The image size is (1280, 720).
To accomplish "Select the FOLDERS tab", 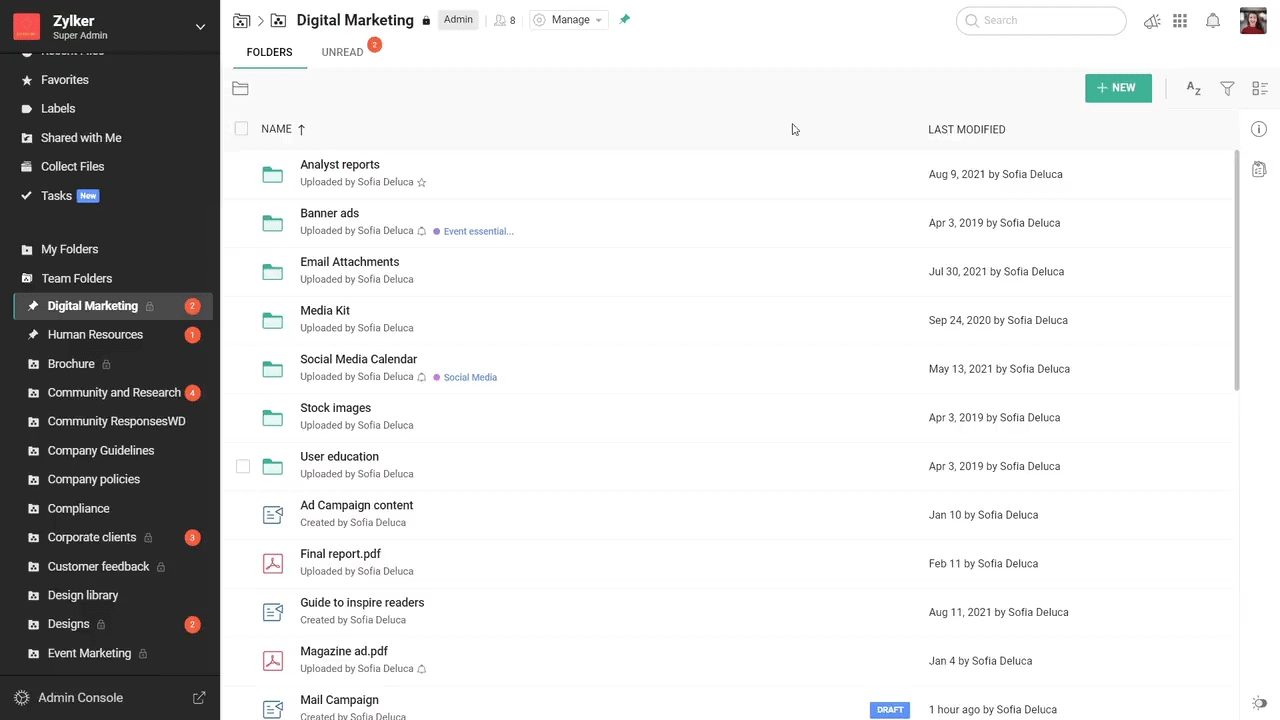I will (x=269, y=52).
